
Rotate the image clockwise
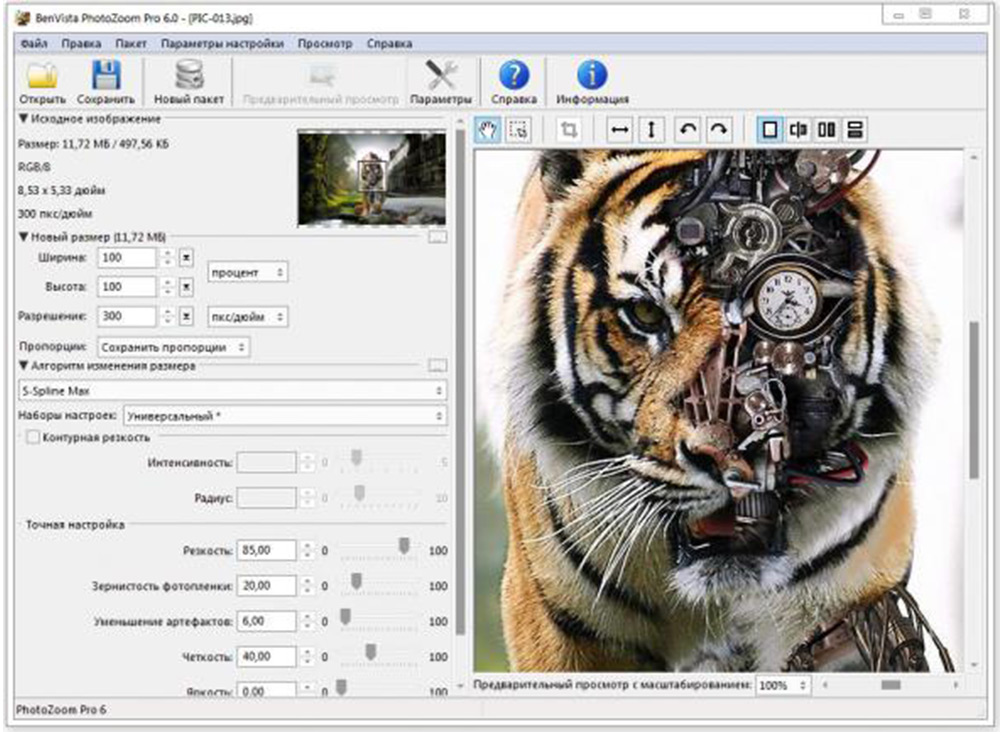pos(719,130)
